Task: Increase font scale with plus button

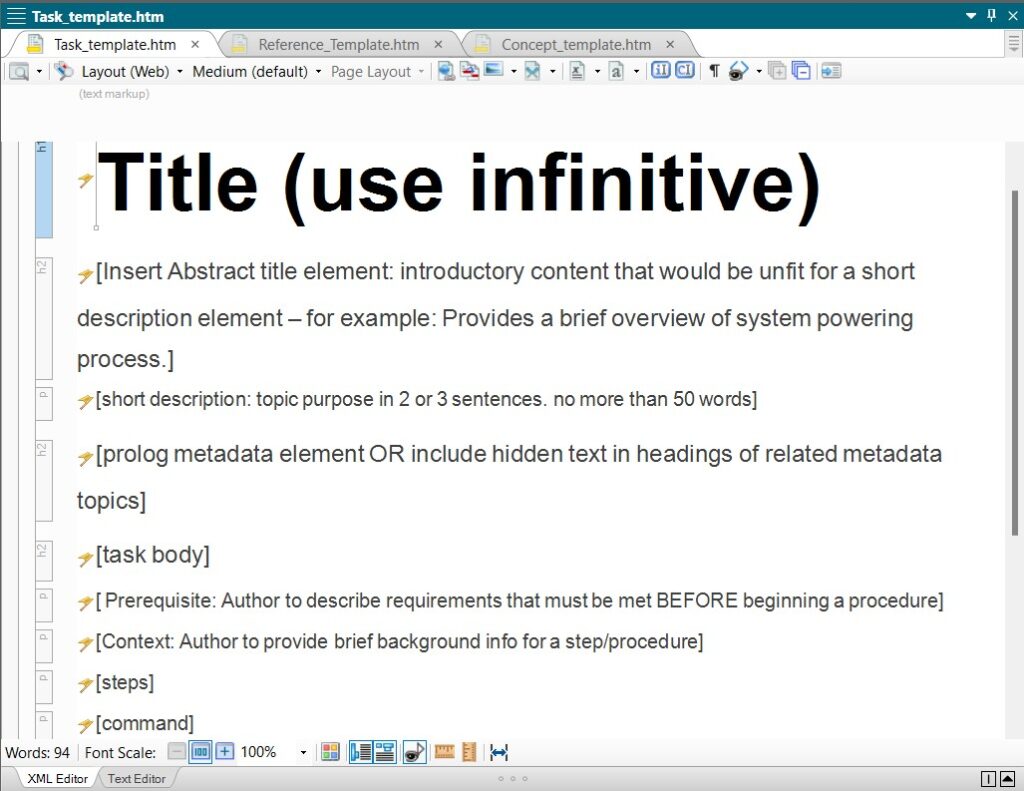Action: coord(224,752)
